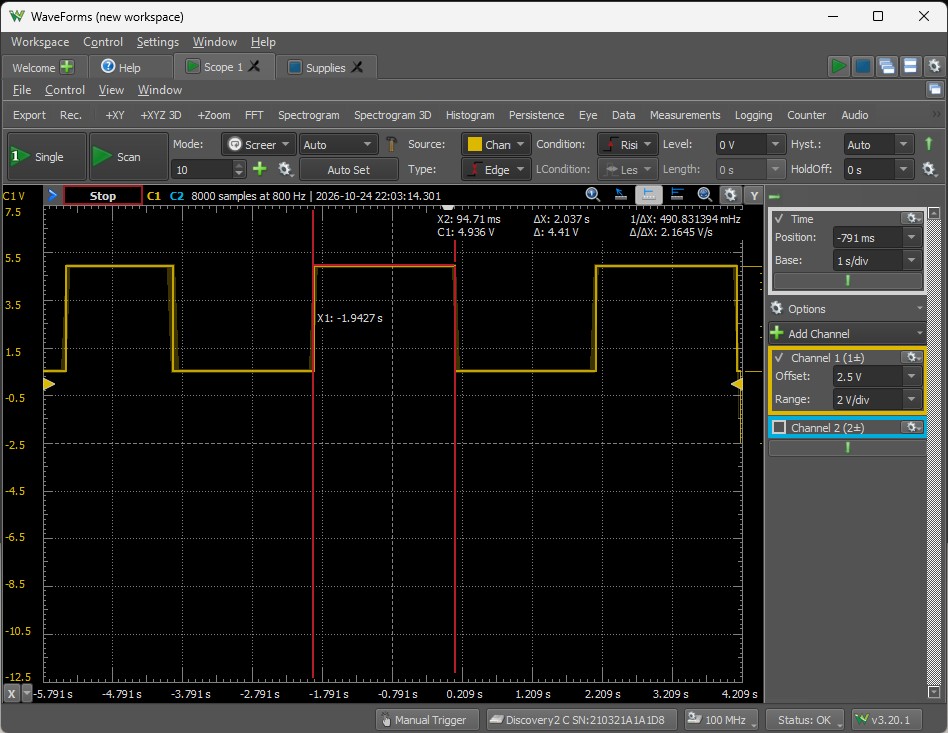
Task: Click the Y cursors lines plot icon
Action: coord(677,195)
